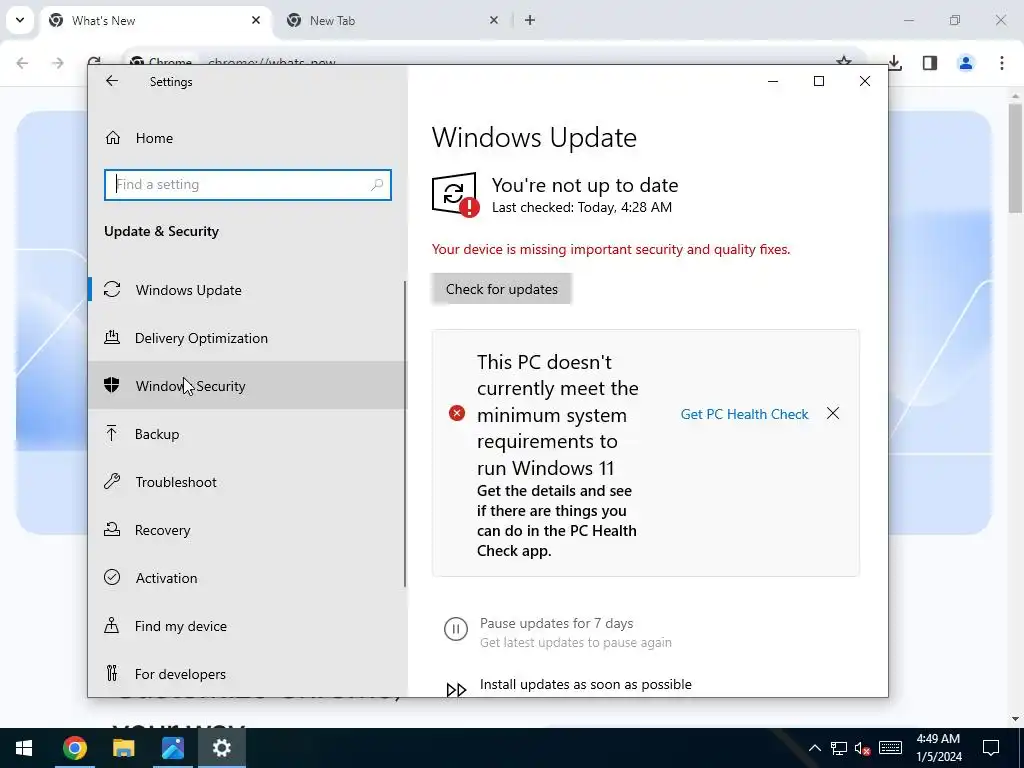This screenshot has height=768, width=1024.
Task: Open Chrome from the taskbar
Action: [x=74, y=748]
